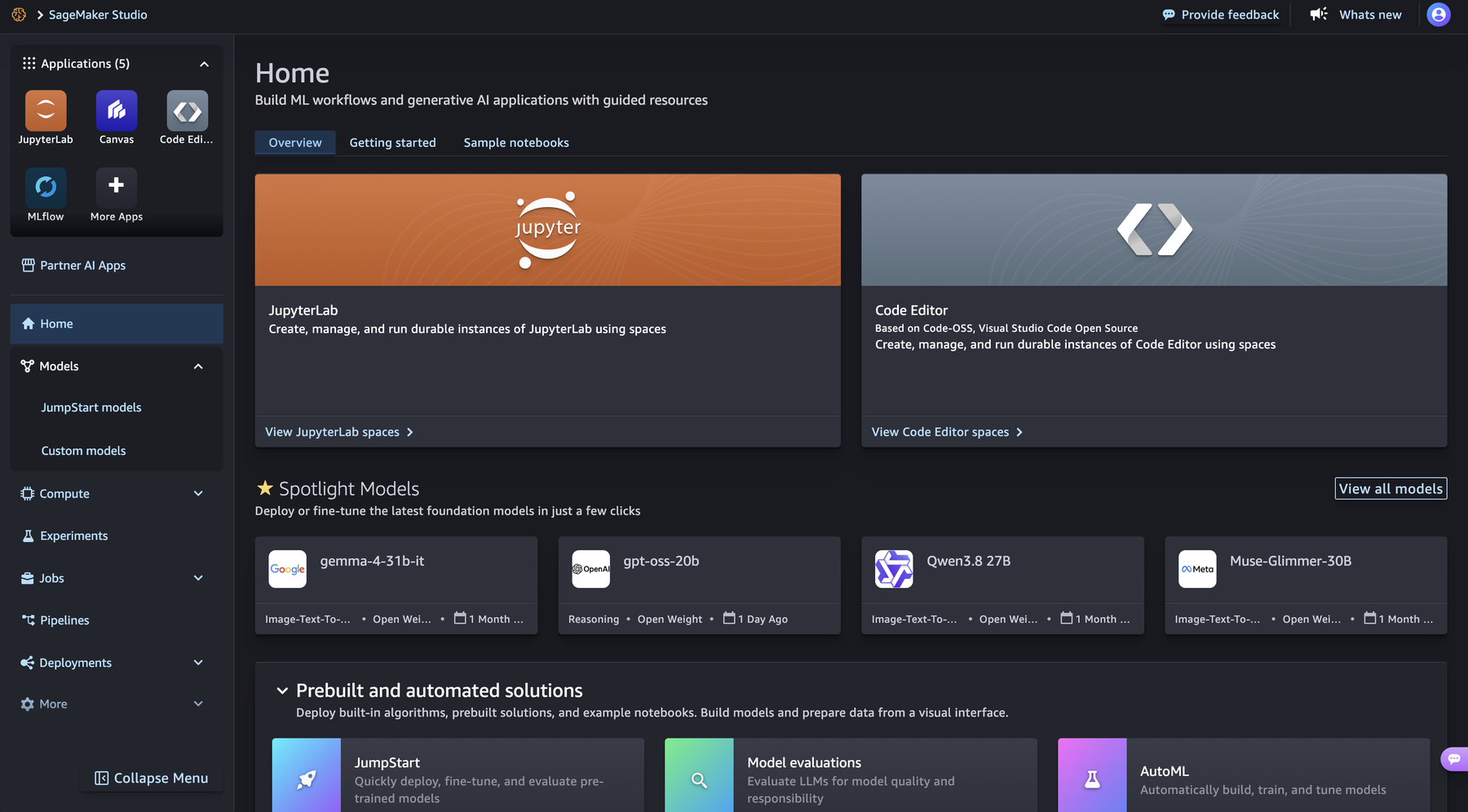Click the Model evaluations magnifier icon tile
Screen dimensions: 1468x812
(x=699, y=775)
